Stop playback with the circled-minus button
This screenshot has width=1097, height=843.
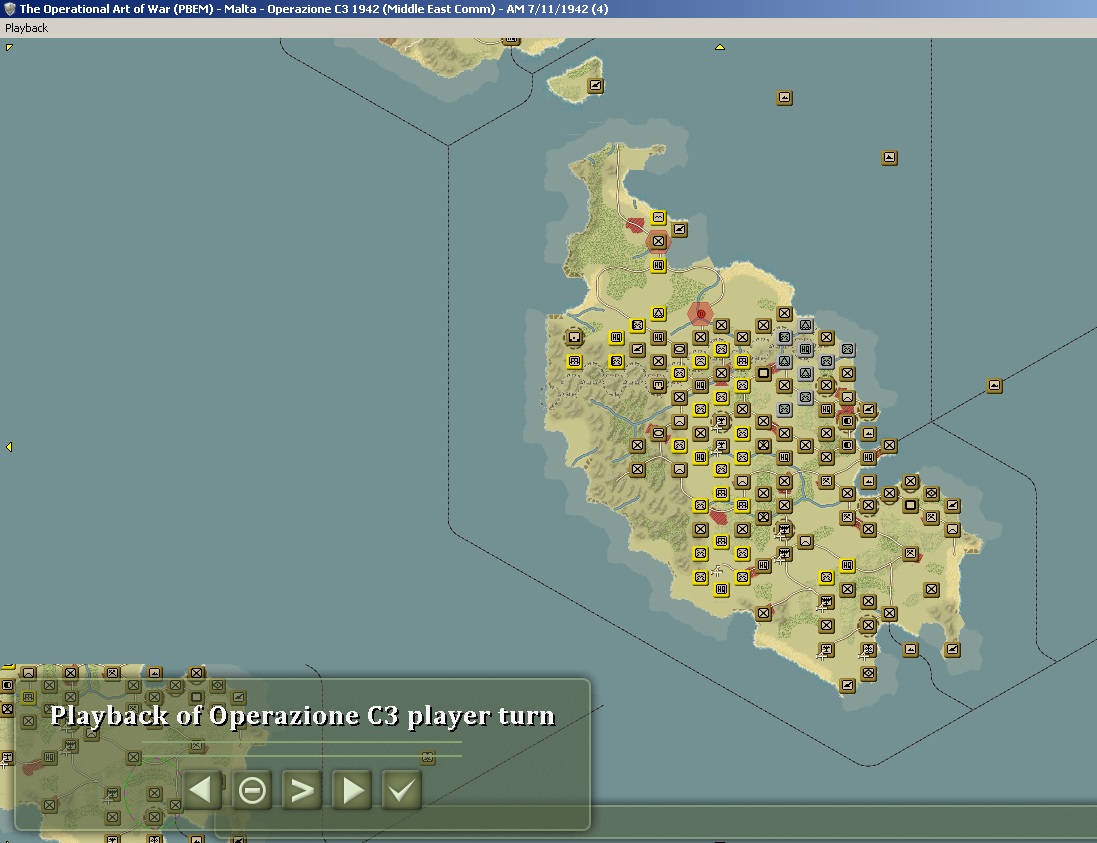coord(252,791)
